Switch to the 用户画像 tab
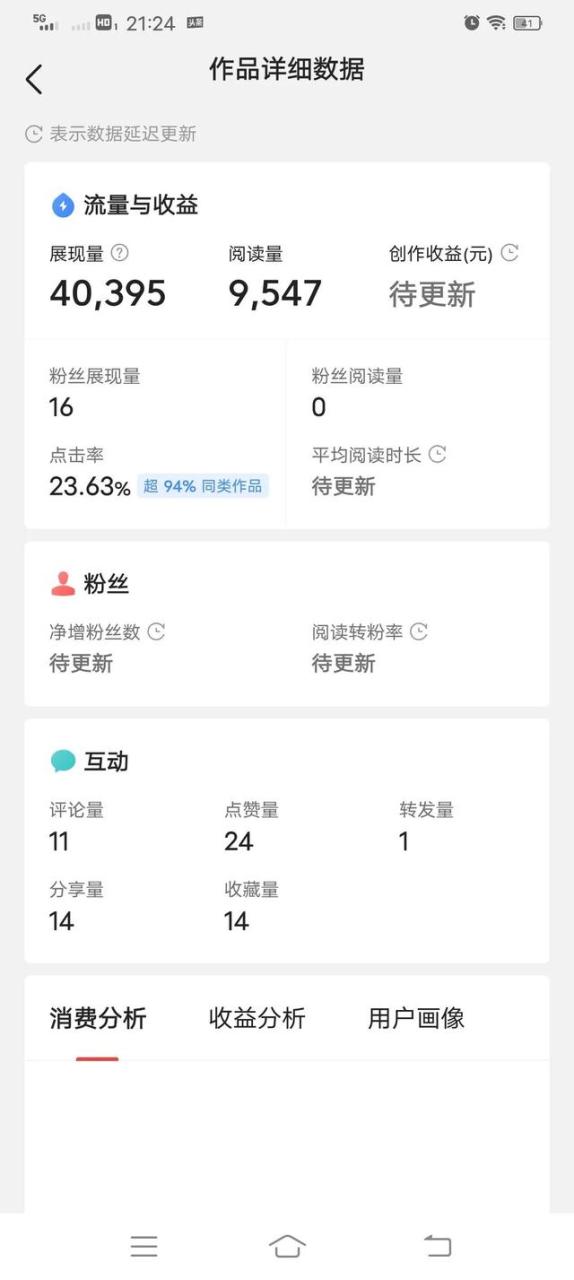Screen dimensions: 574x1280 (416, 1018)
